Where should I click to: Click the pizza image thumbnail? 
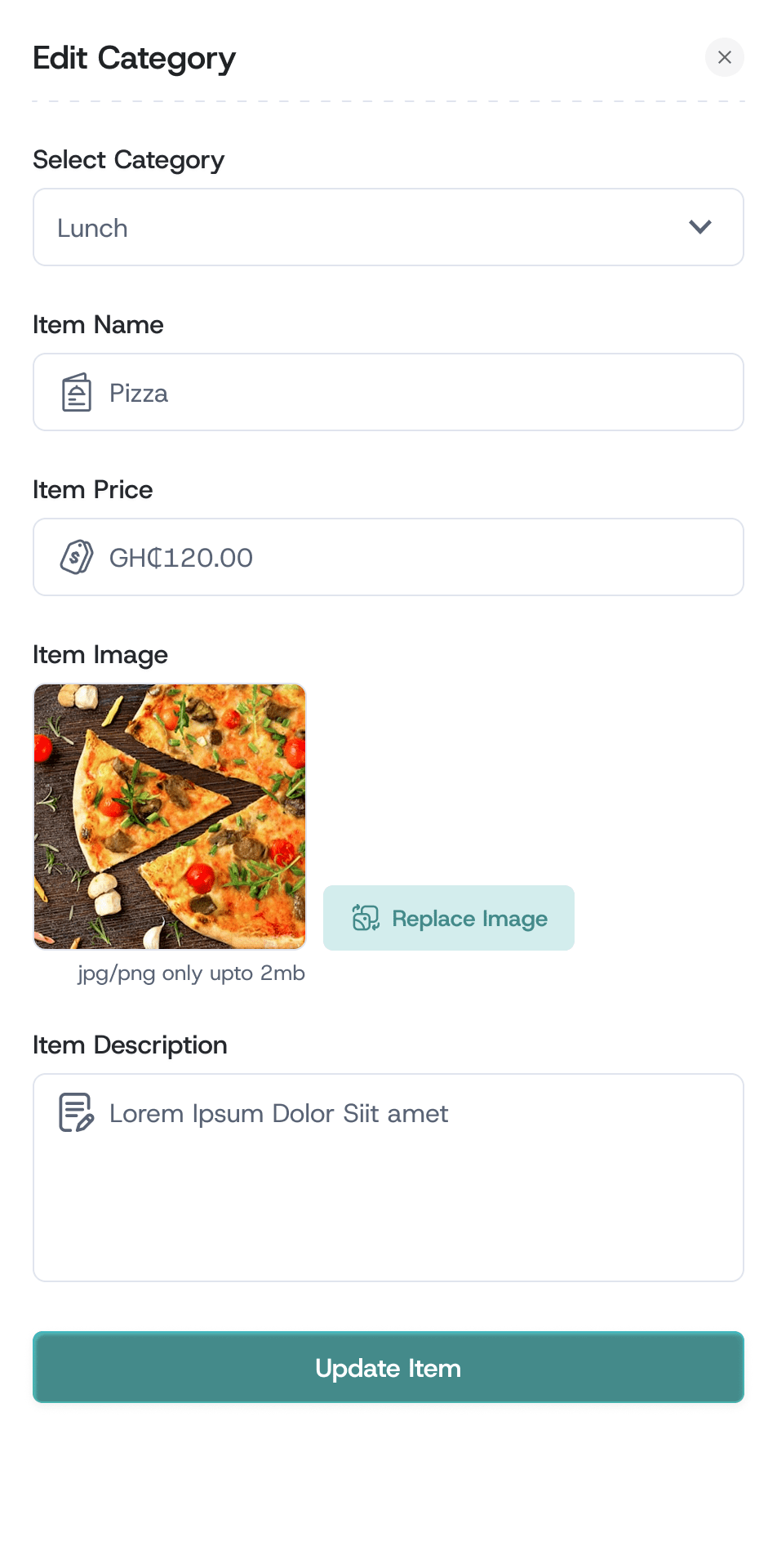click(x=170, y=817)
